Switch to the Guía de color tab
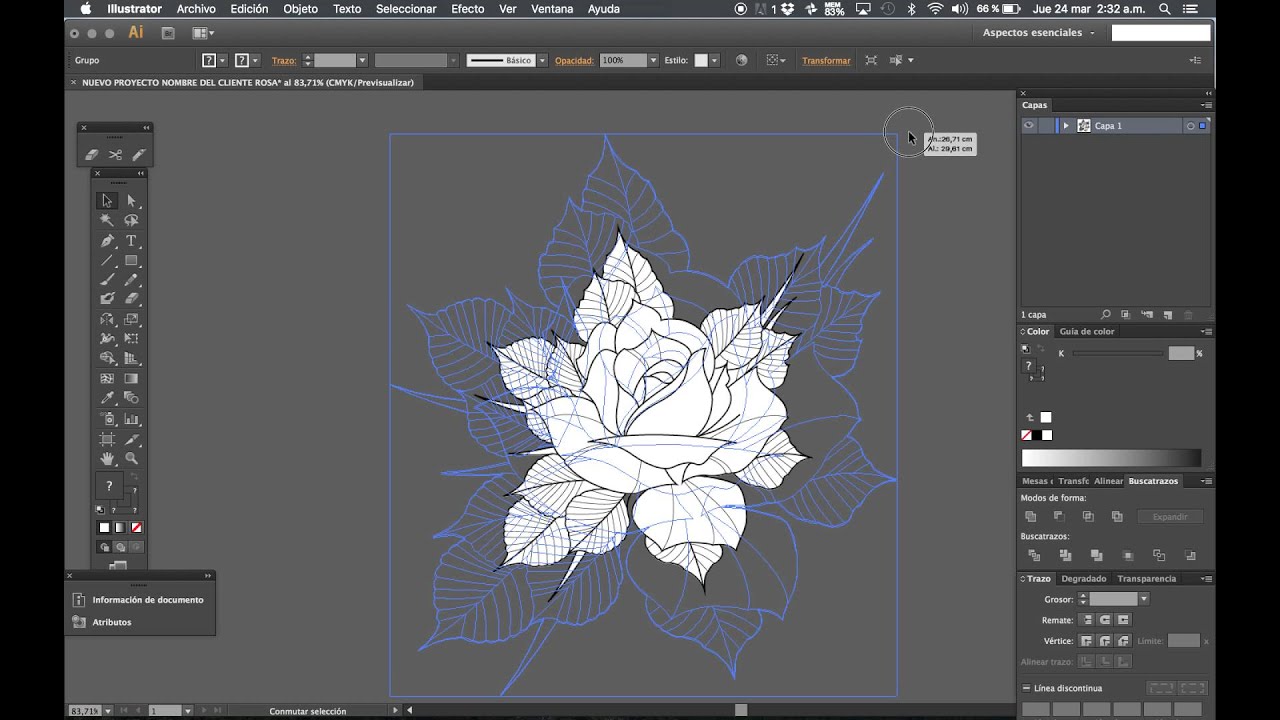1280x720 pixels. 1087,331
